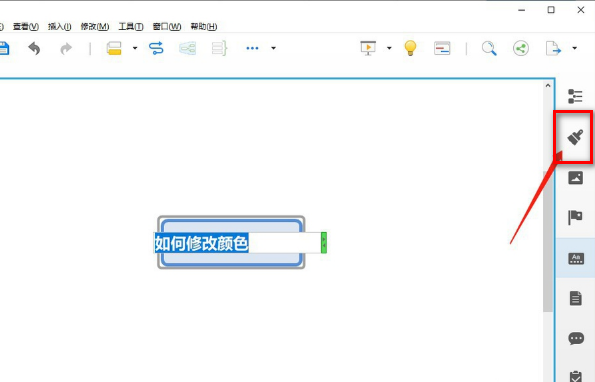This screenshot has width=595, height=382.
Task: Open the 工具(T) menu
Action: tap(131, 27)
